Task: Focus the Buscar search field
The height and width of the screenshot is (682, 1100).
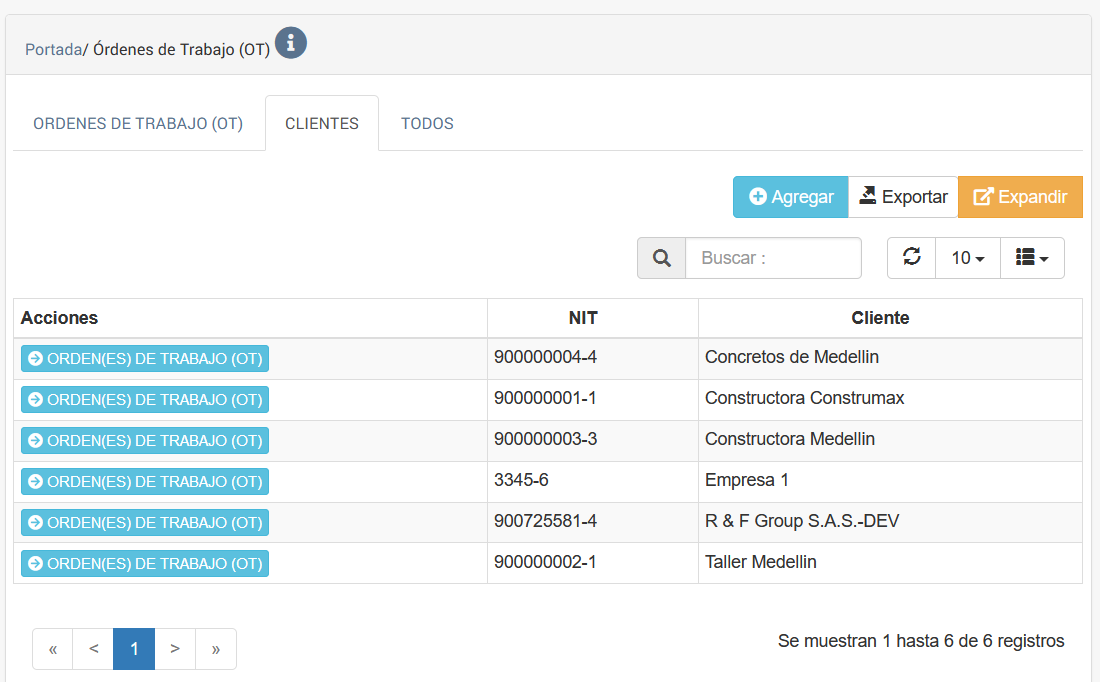Action: [x=773, y=258]
